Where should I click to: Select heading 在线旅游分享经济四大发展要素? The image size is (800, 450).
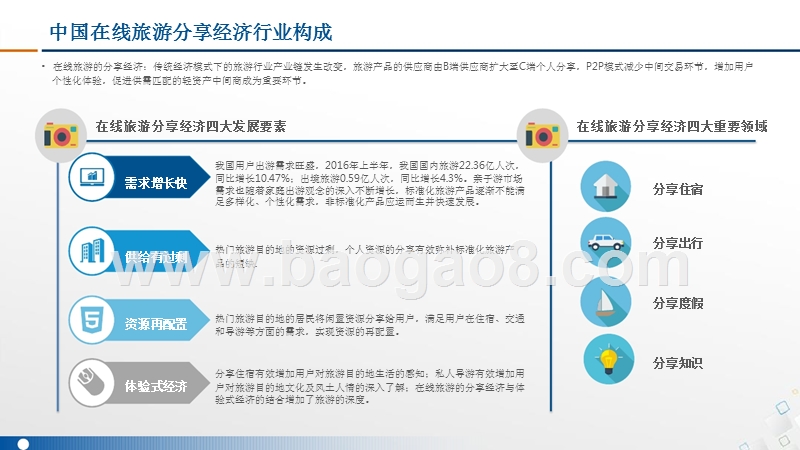191,127
